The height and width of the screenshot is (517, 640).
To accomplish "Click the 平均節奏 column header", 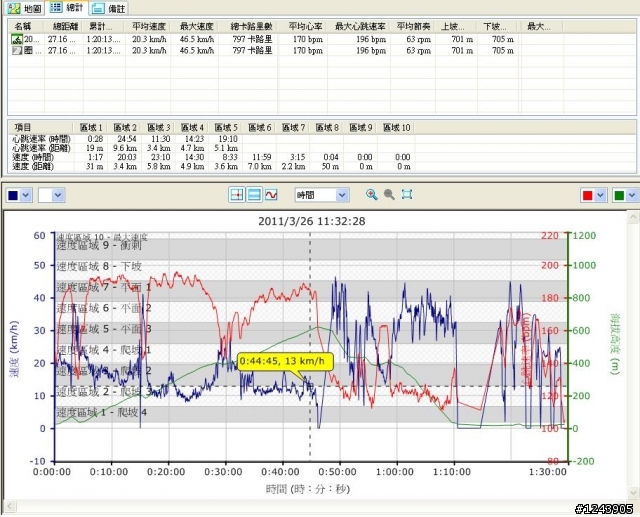I will click(x=413, y=27).
